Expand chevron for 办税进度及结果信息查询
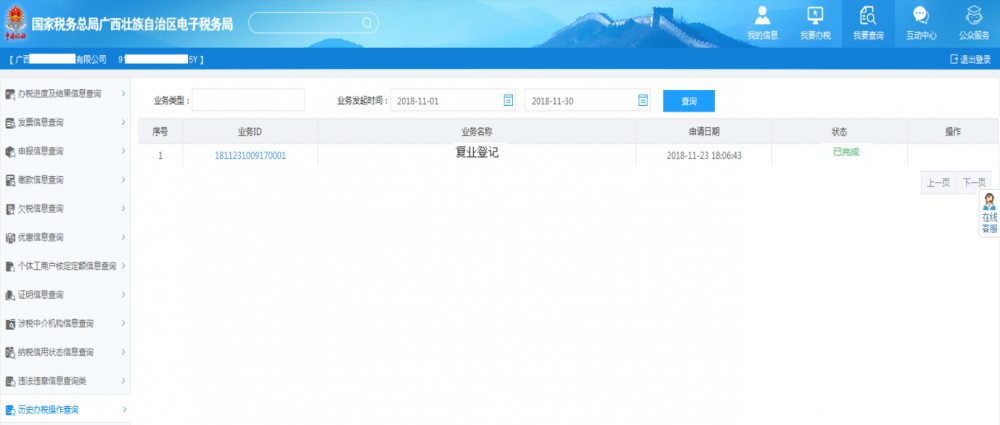 pos(123,94)
